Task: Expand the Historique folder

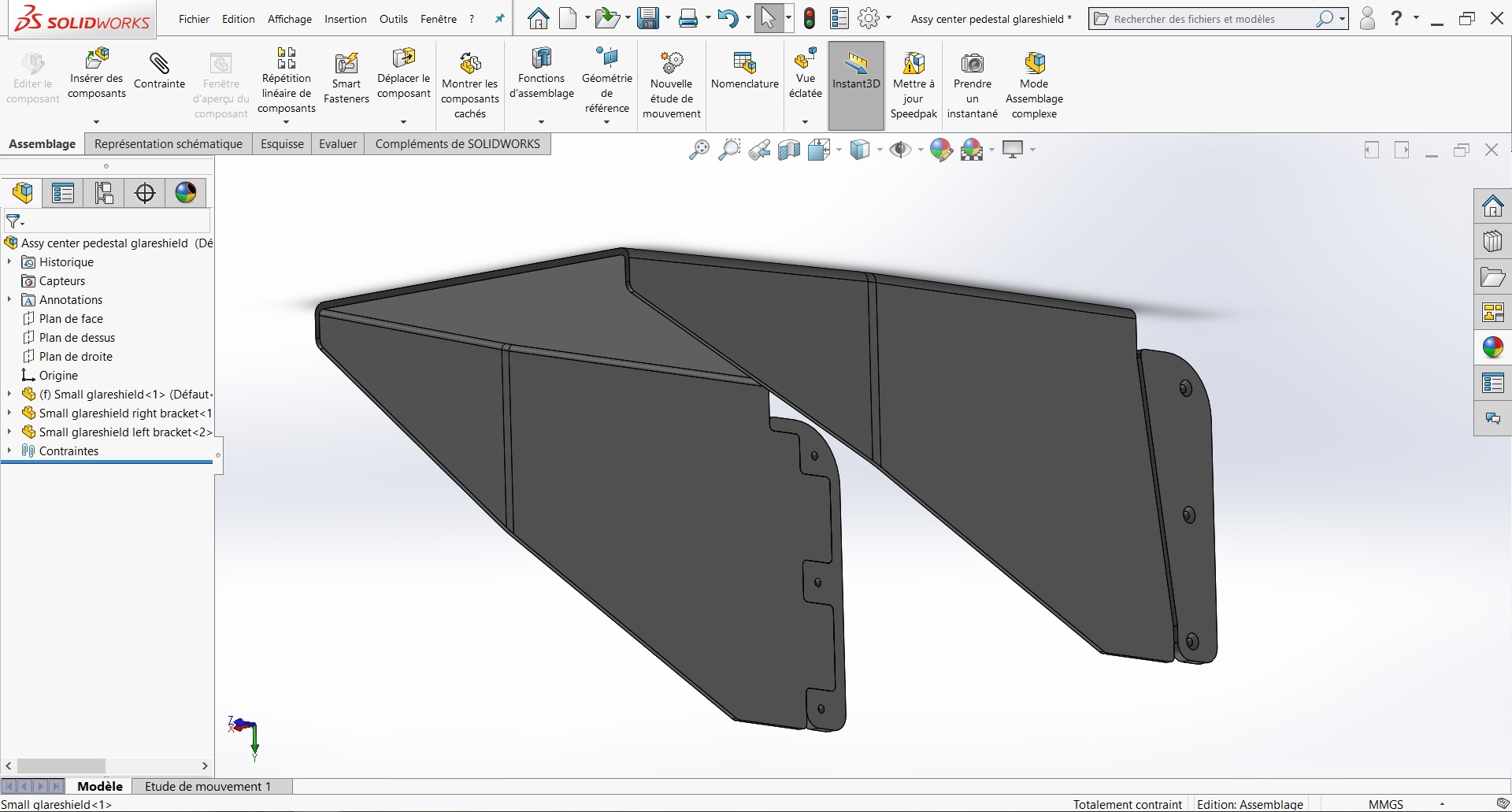Action: pyautogui.click(x=9, y=262)
